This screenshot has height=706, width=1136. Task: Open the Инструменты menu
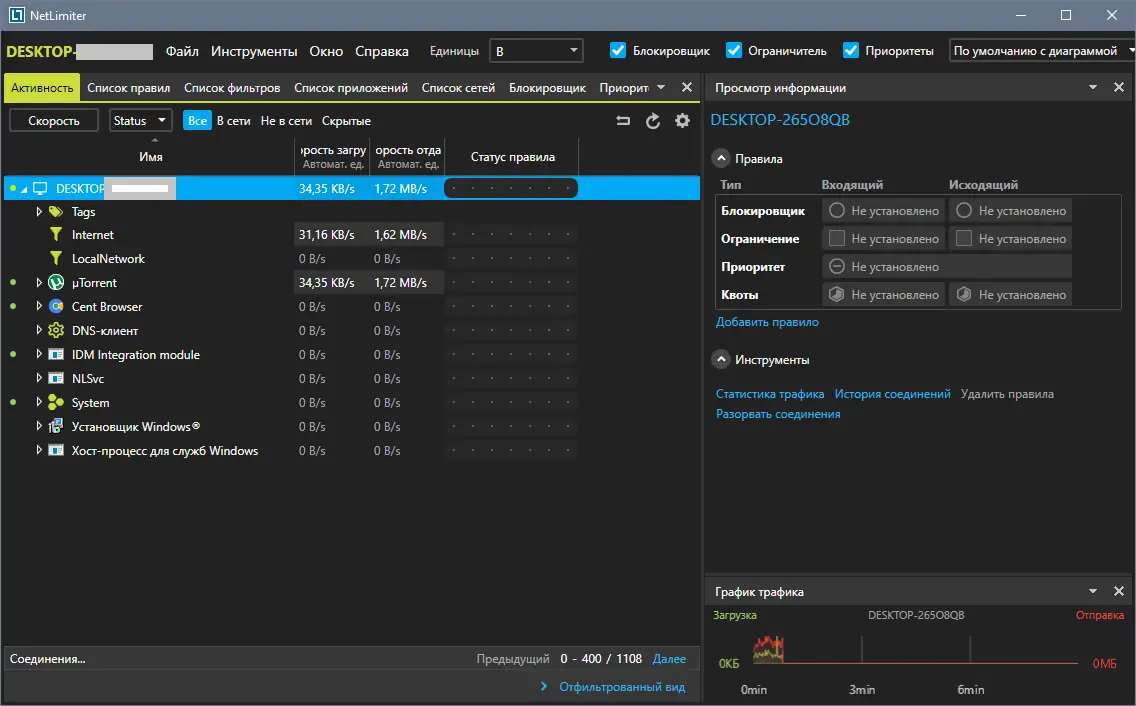[x=254, y=51]
